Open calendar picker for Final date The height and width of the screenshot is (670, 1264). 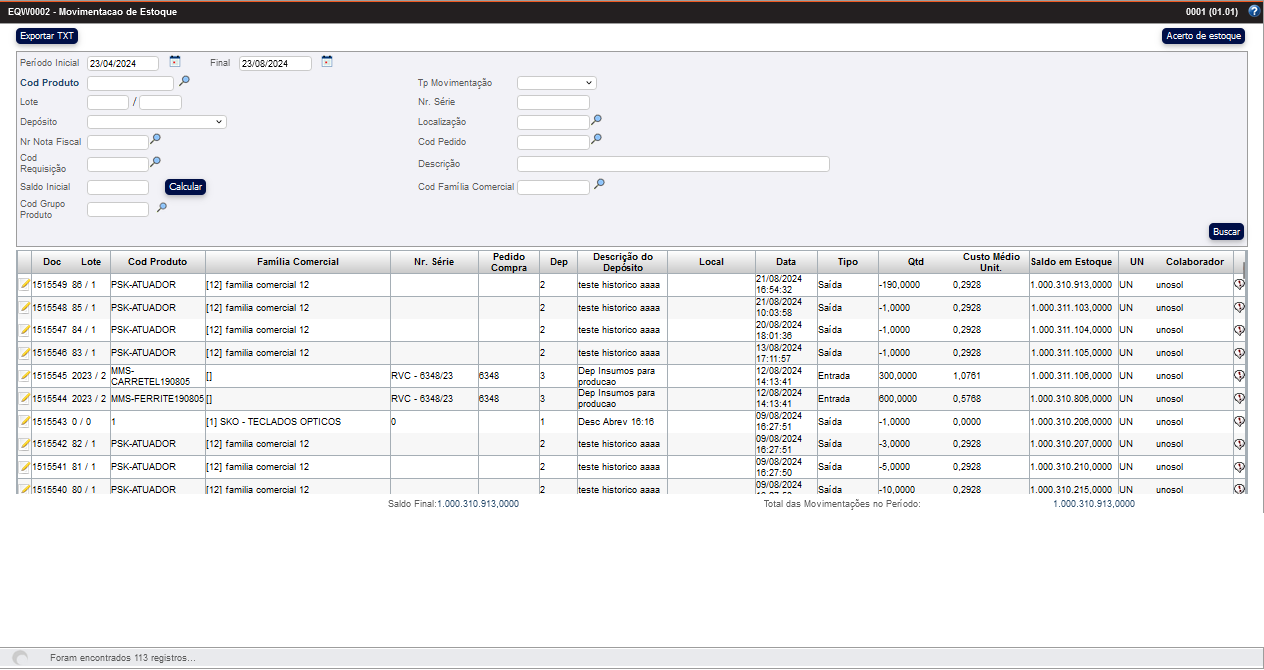point(326,62)
